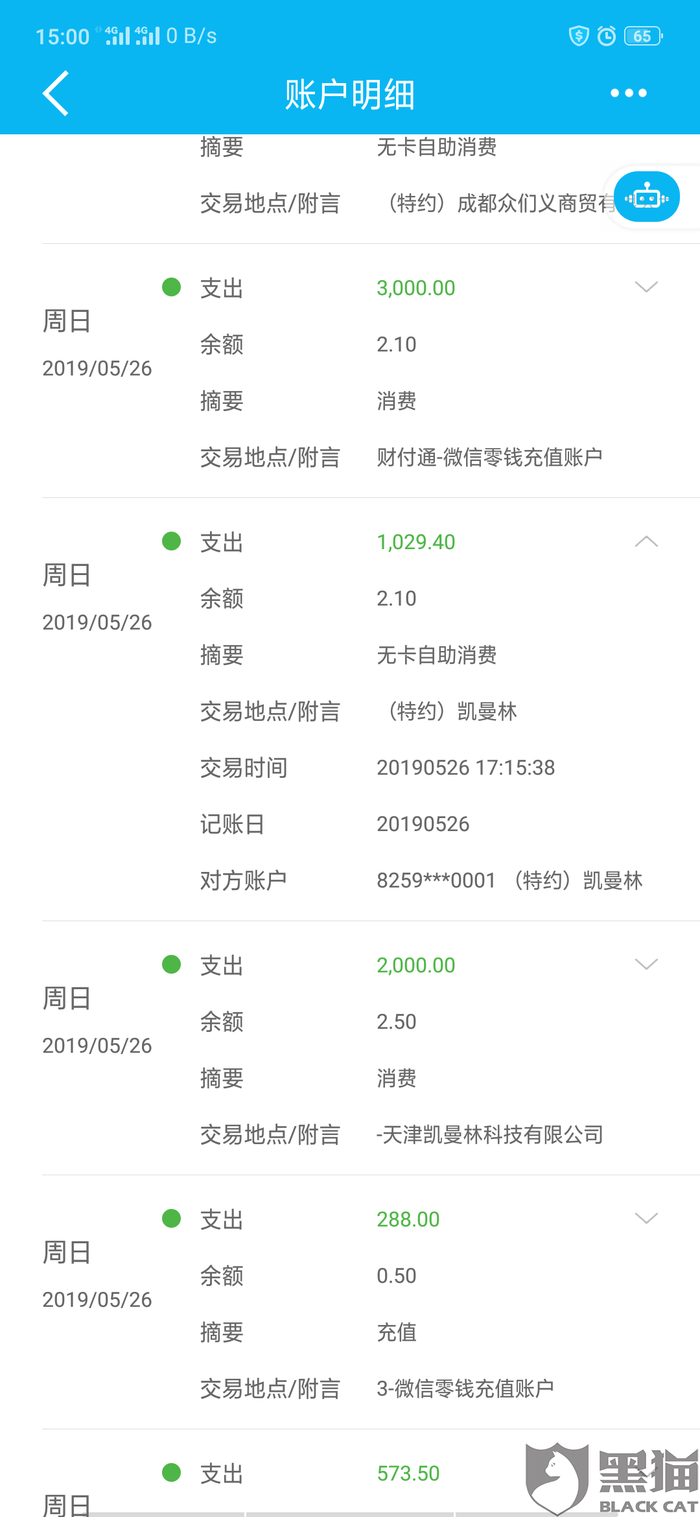Tap the transaction time 20190526 17:15:38

coord(466,768)
